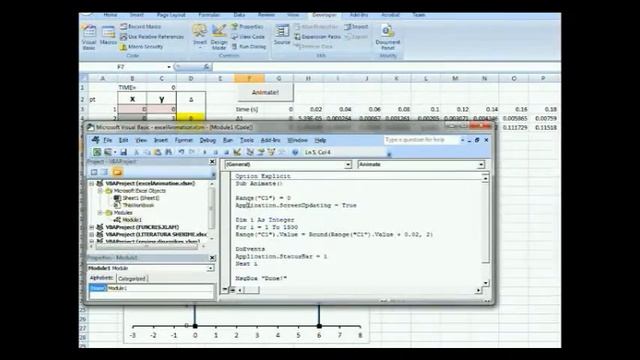Click the Insert UserForm toolbar icon
This screenshot has height=360, width=640.
click(x=108, y=152)
